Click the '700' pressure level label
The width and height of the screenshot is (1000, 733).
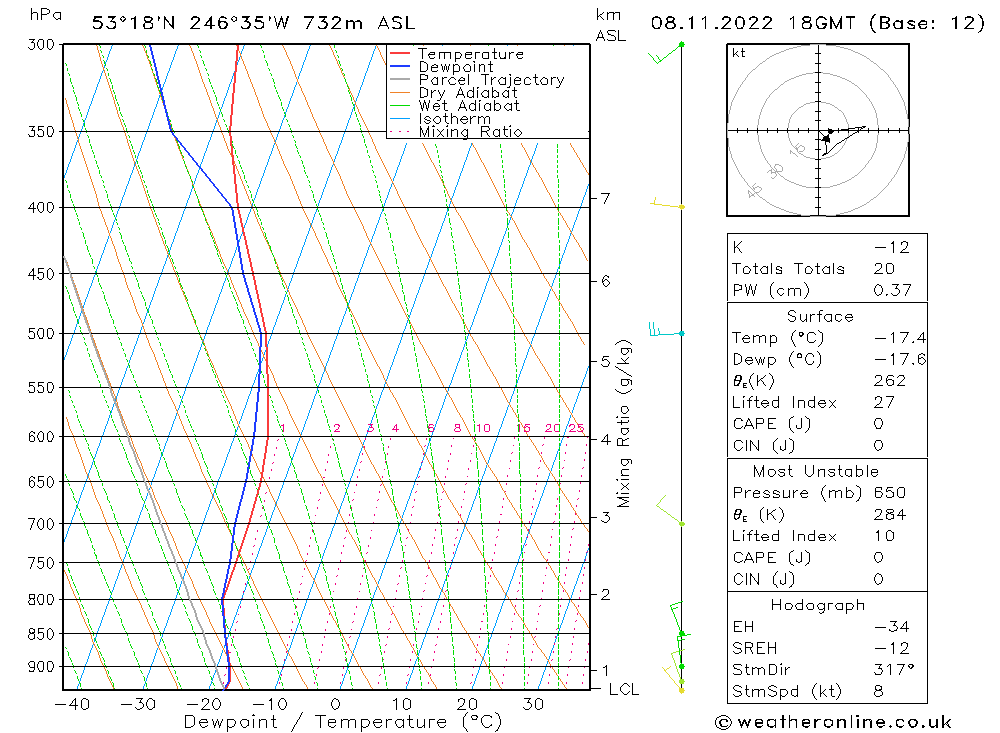tap(41, 524)
